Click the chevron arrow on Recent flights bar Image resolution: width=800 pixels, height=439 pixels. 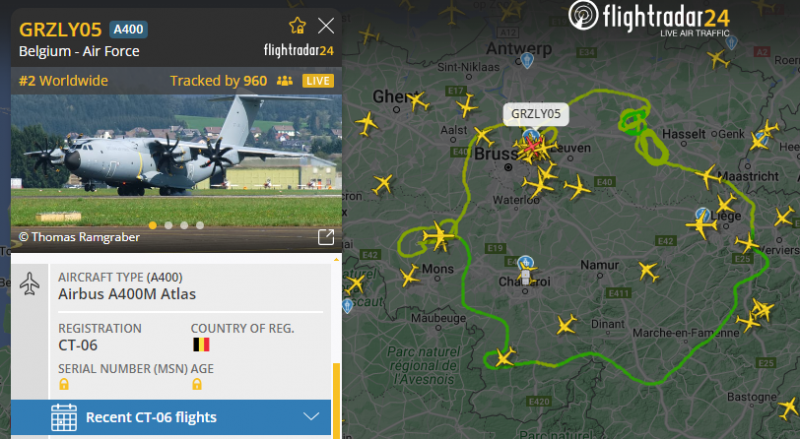[x=311, y=417]
